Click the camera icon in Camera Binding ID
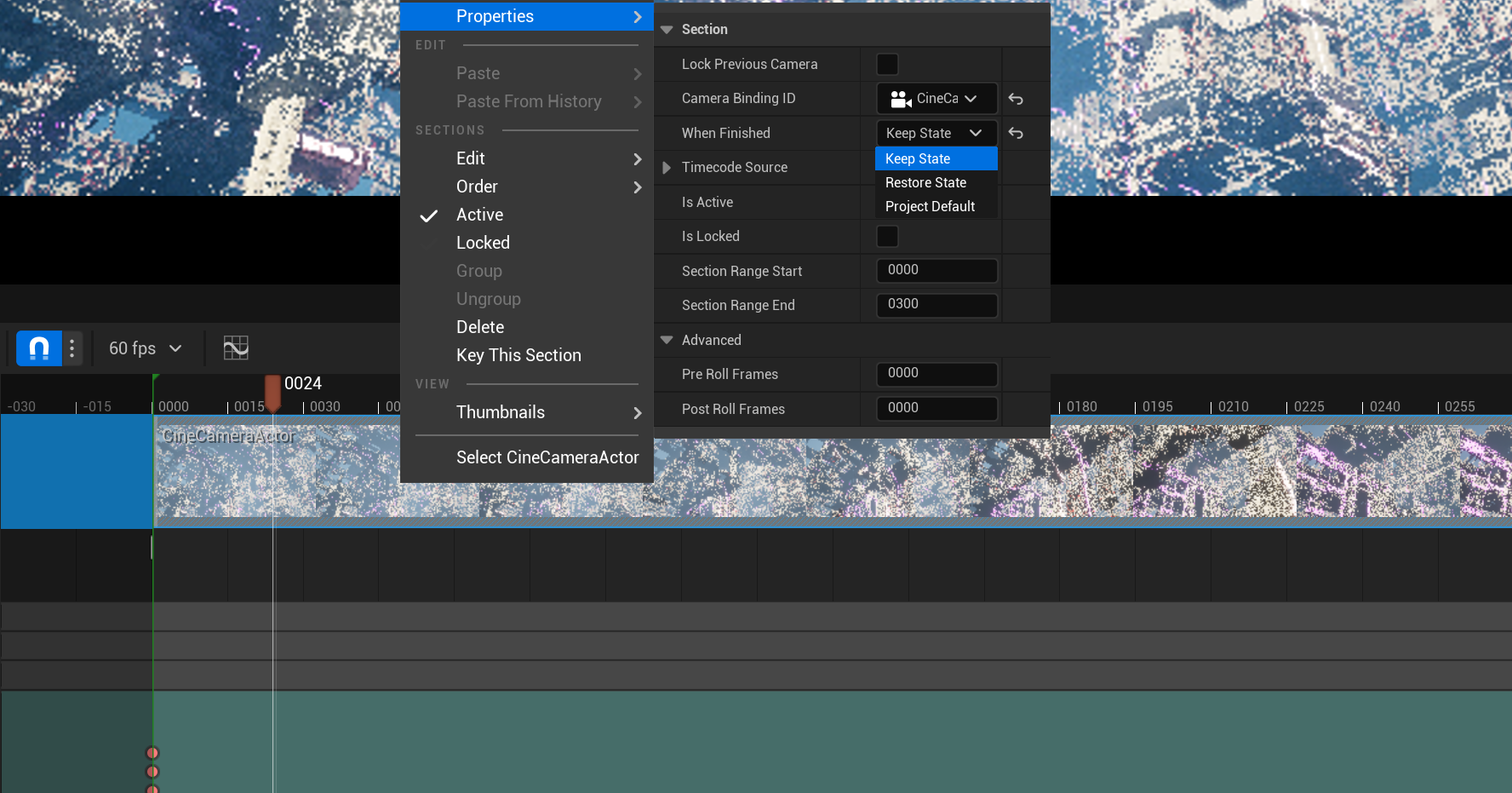This screenshot has height=793, width=1512. [901, 99]
